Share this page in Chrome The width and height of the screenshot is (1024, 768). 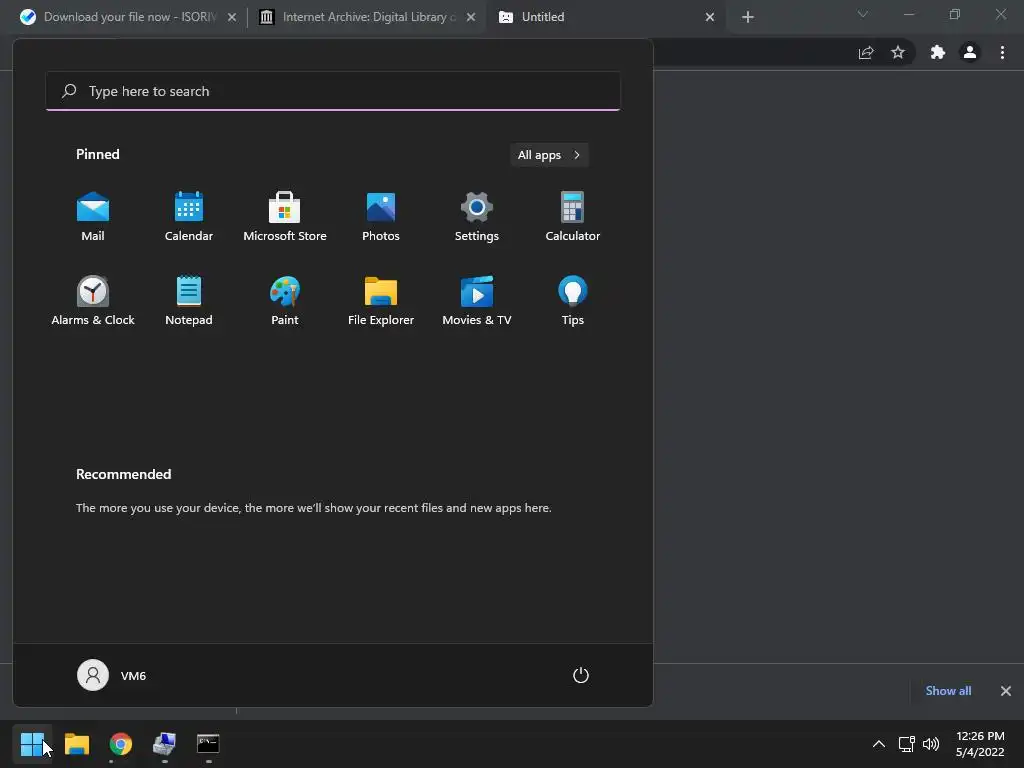coord(866,53)
